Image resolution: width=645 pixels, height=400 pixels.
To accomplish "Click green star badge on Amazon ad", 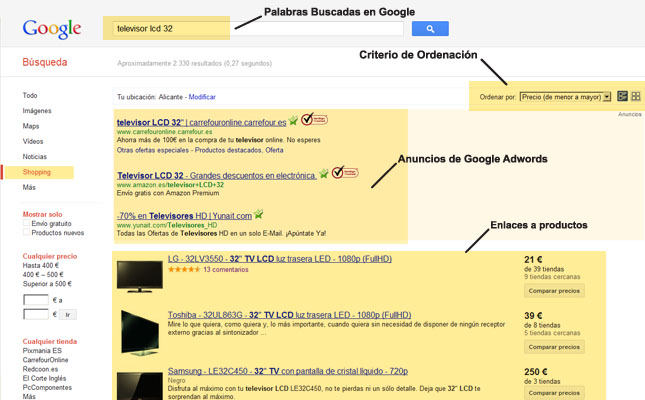I will (x=324, y=174).
